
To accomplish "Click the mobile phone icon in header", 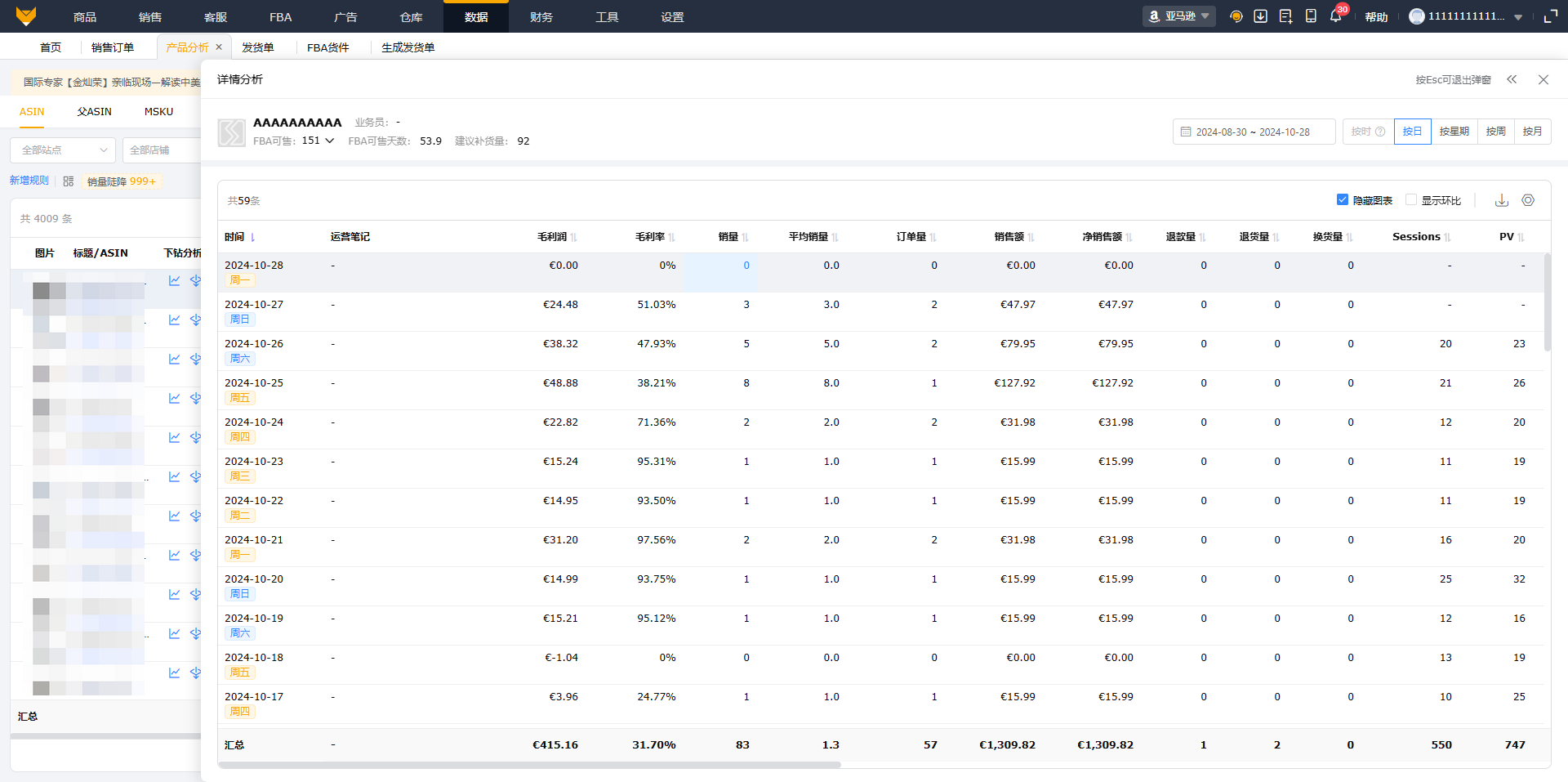I will tap(1311, 16).
